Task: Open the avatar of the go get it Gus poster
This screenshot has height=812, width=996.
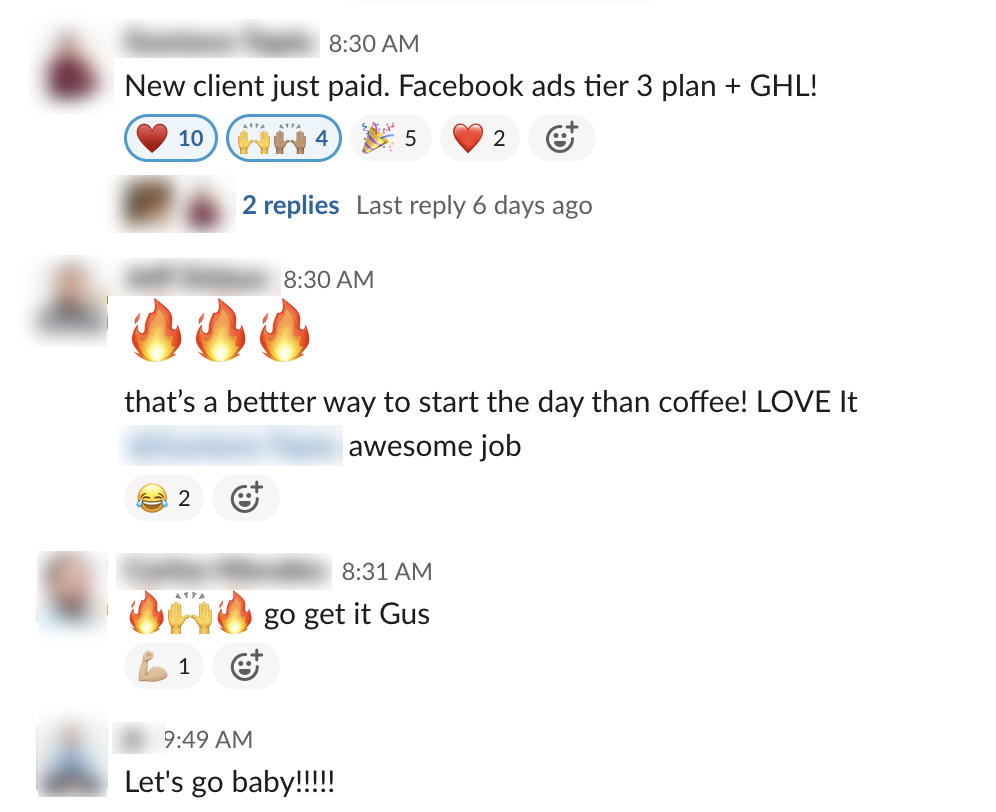Action: click(x=70, y=590)
